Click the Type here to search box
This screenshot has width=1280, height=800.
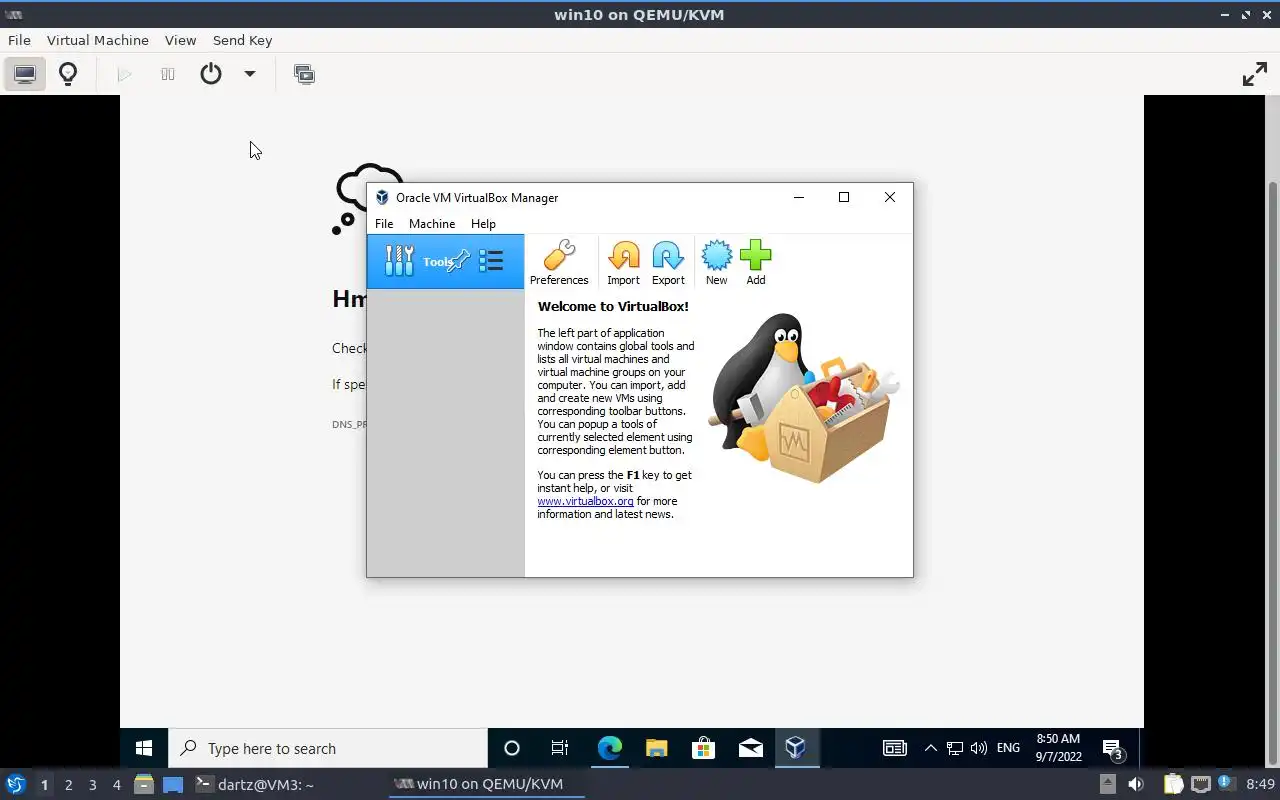coord(328,748)
